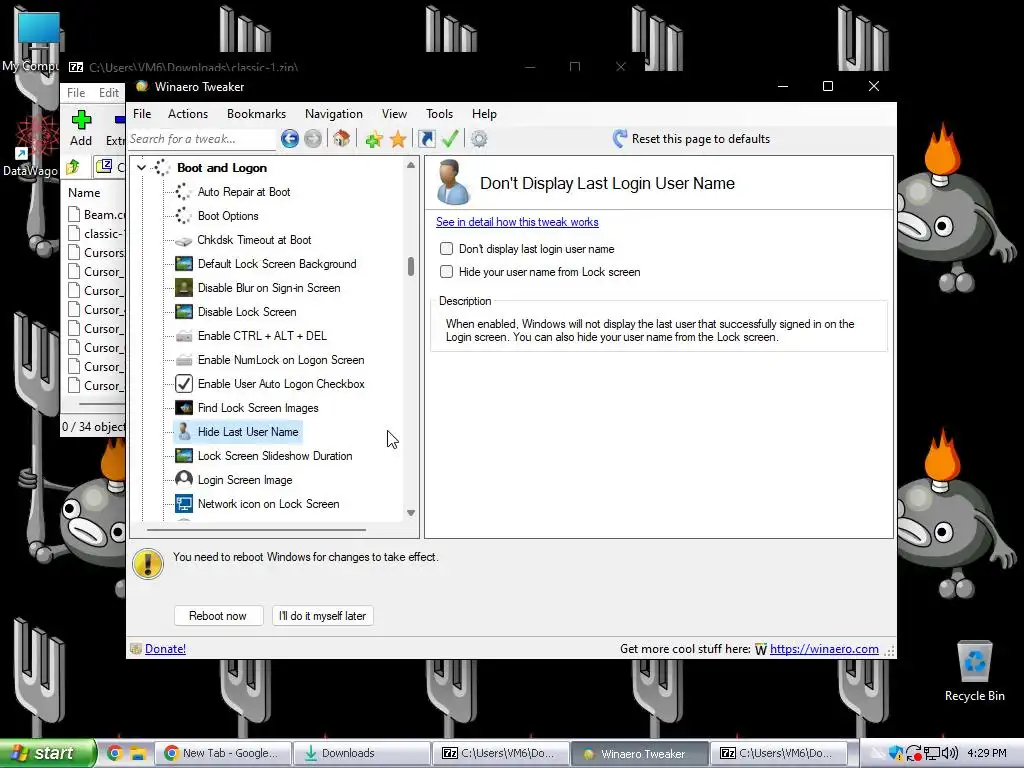Open the File menu in Winaero Tweaker

pos(142,114)
